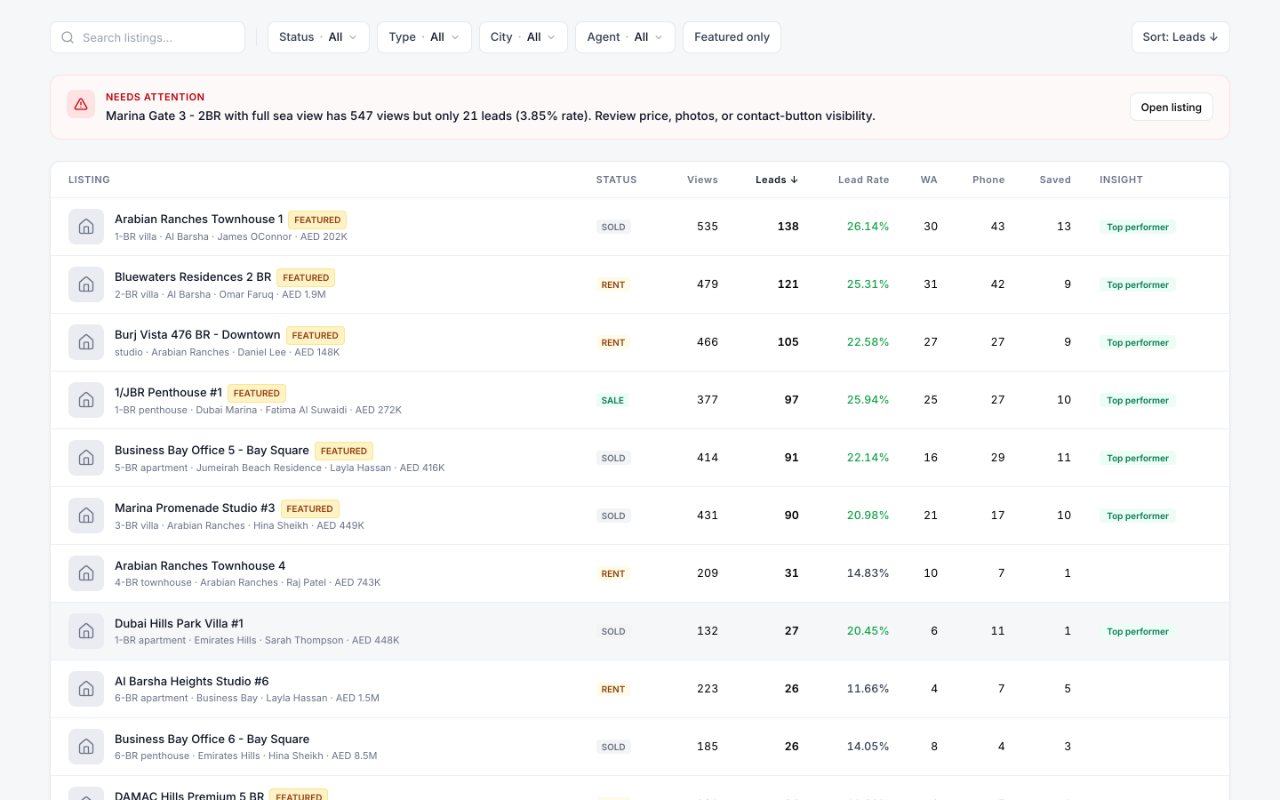This screenshot has width=1280, height=800.
Task: Click the red warning triangle icon
Action: pos(81,104)
